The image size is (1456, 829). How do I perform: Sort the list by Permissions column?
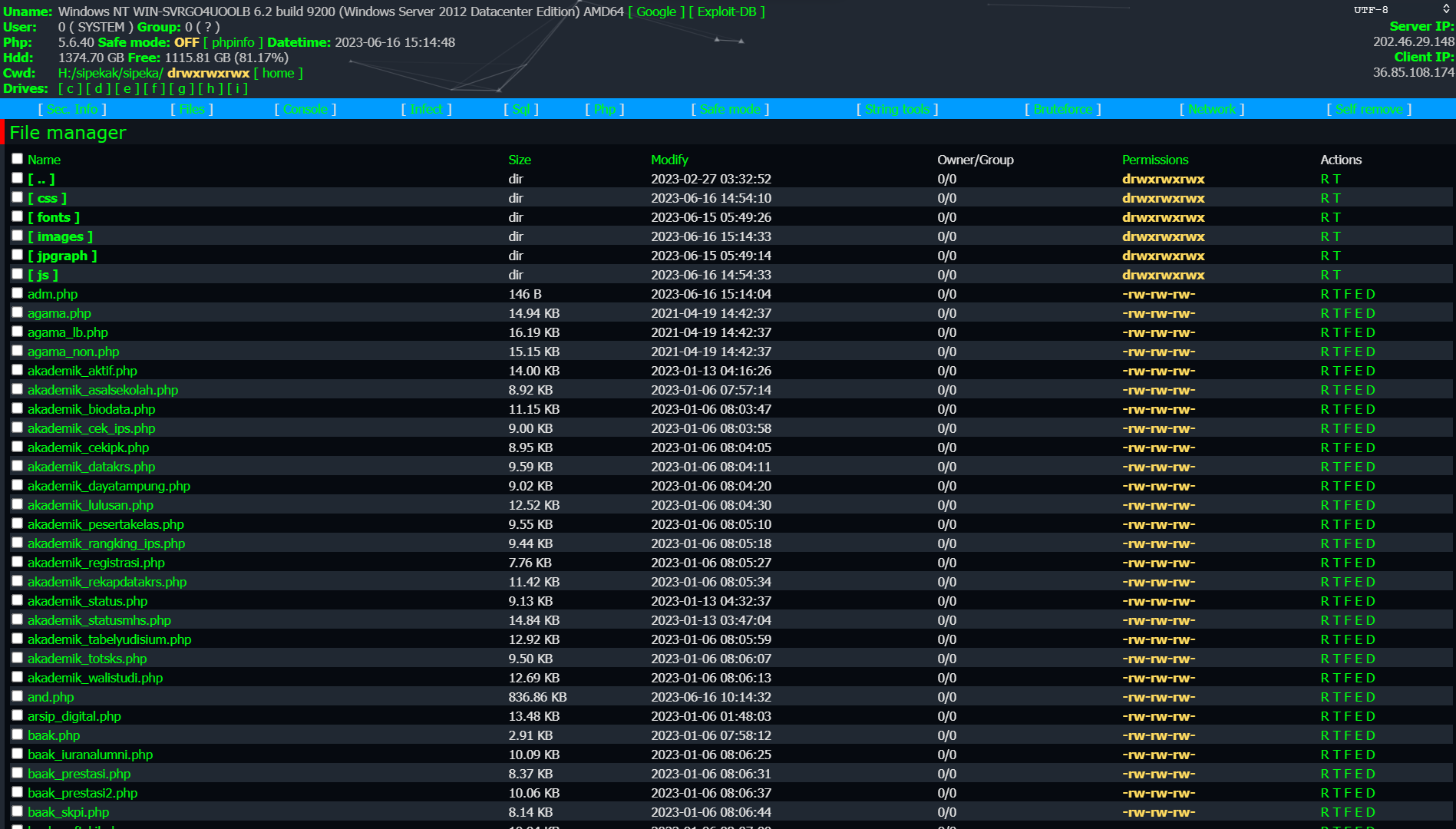point(1155,160)
